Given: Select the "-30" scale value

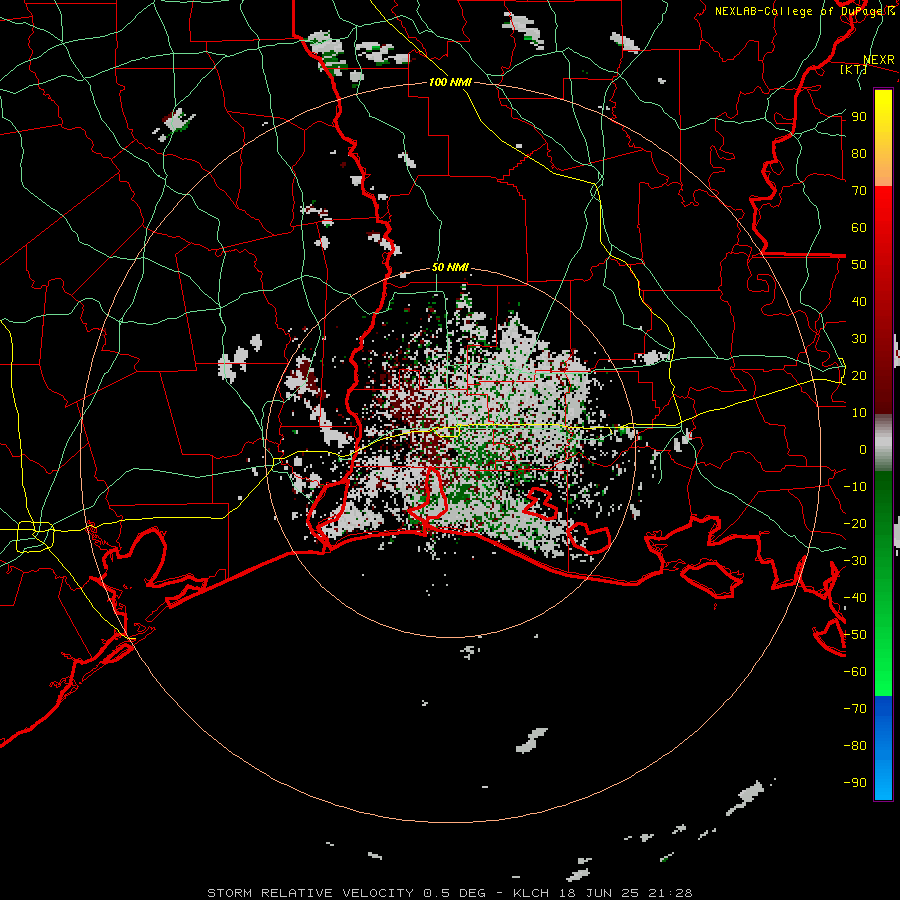Looking at the screenshot, I should [x=855, y=561].
